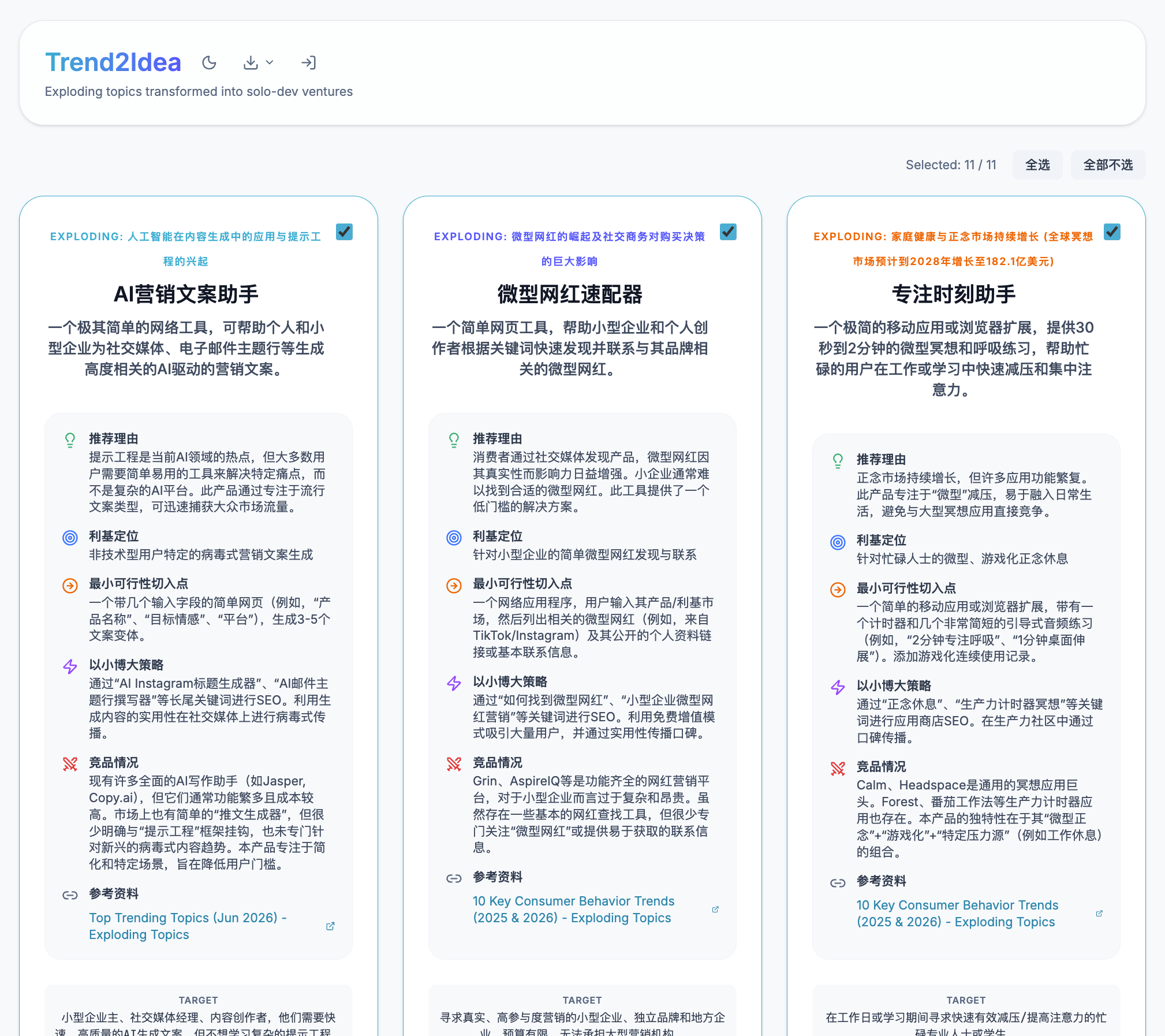Click the 专注时刻助手 card's 参考资料 chain-link icon
This screenshot has height=1036, width=1165.
(x=838, y=883)
